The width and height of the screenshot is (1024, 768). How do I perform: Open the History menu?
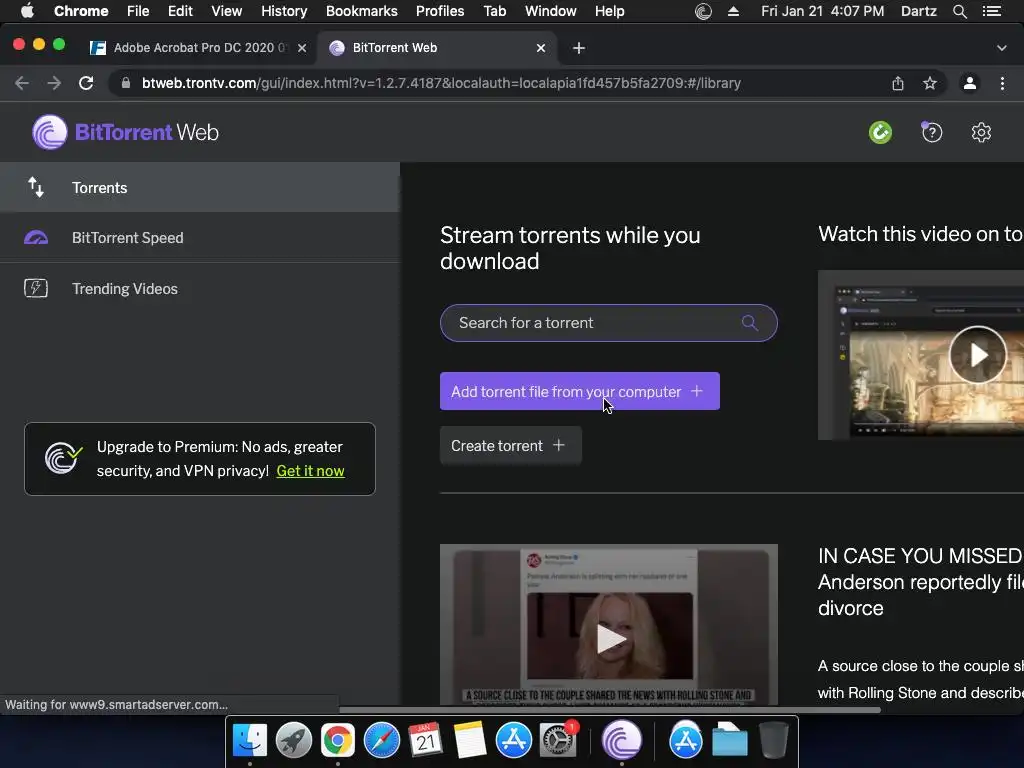point(284,11)
